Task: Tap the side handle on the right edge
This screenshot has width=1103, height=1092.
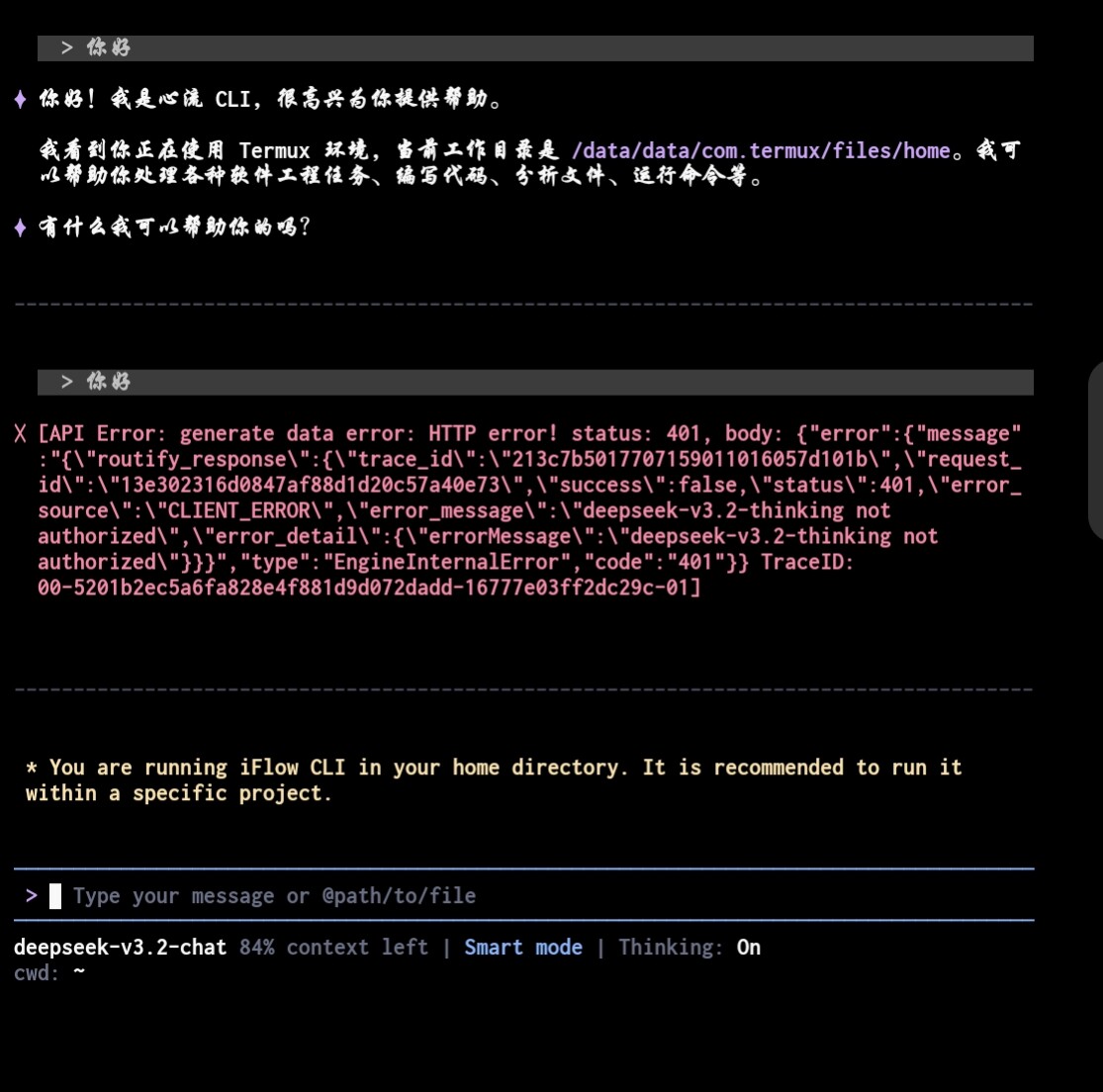Action: click(1095, 450)
